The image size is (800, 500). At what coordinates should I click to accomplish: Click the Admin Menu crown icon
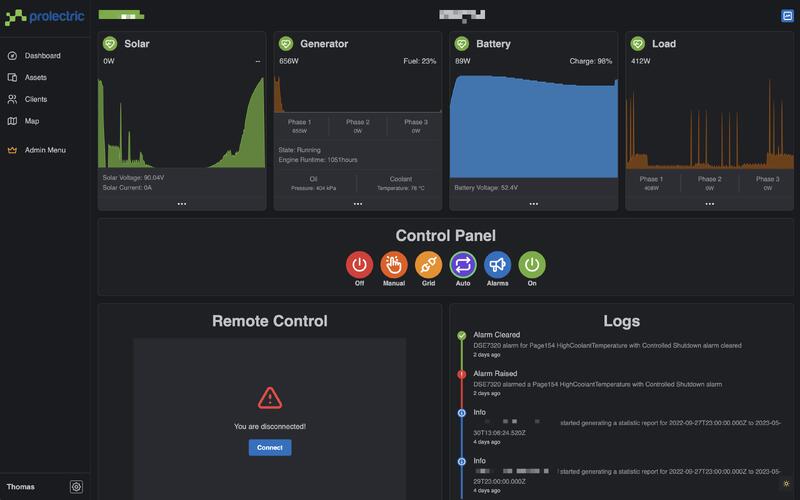(13, 150)
